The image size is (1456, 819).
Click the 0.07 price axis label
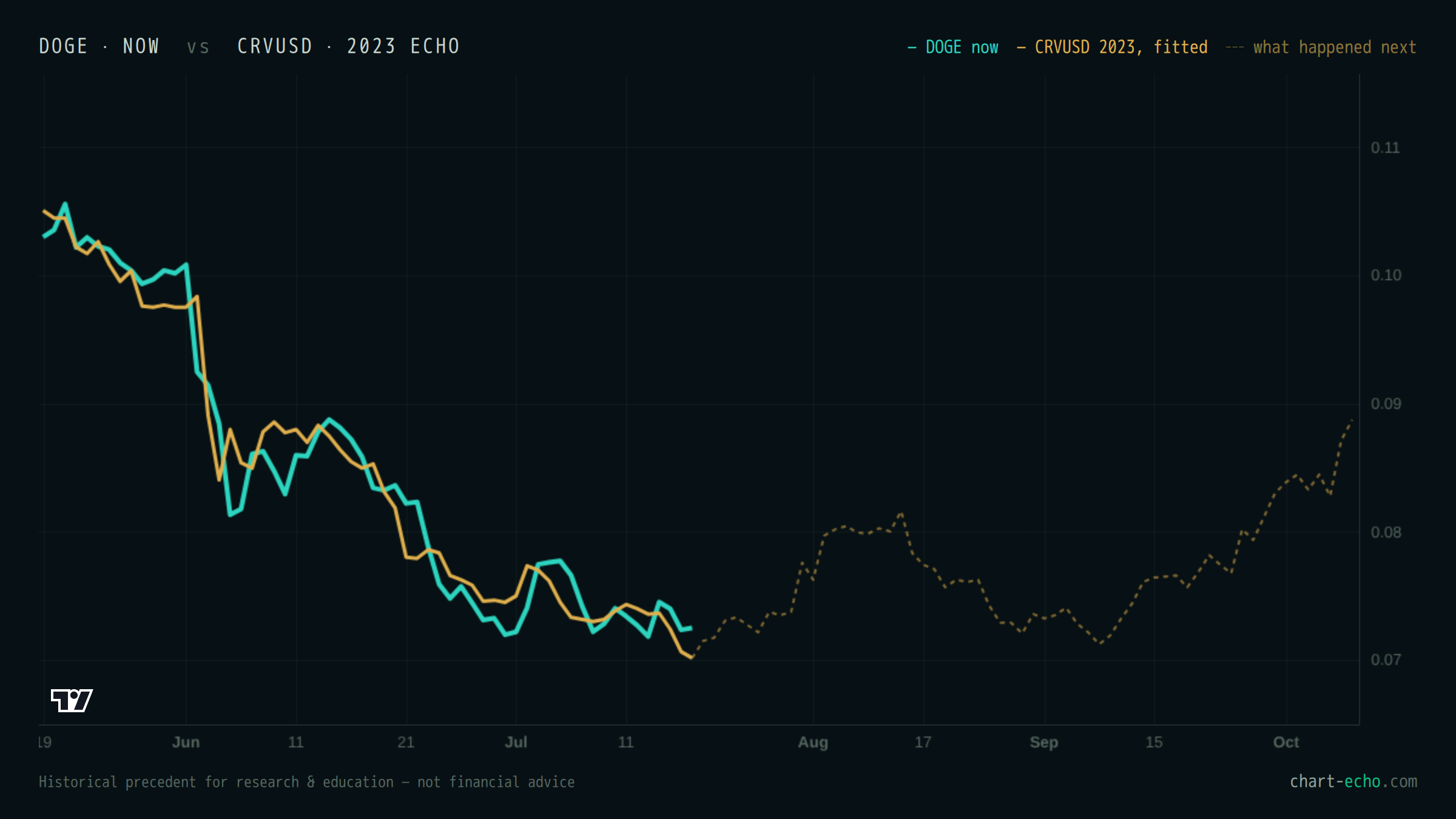1386,659
